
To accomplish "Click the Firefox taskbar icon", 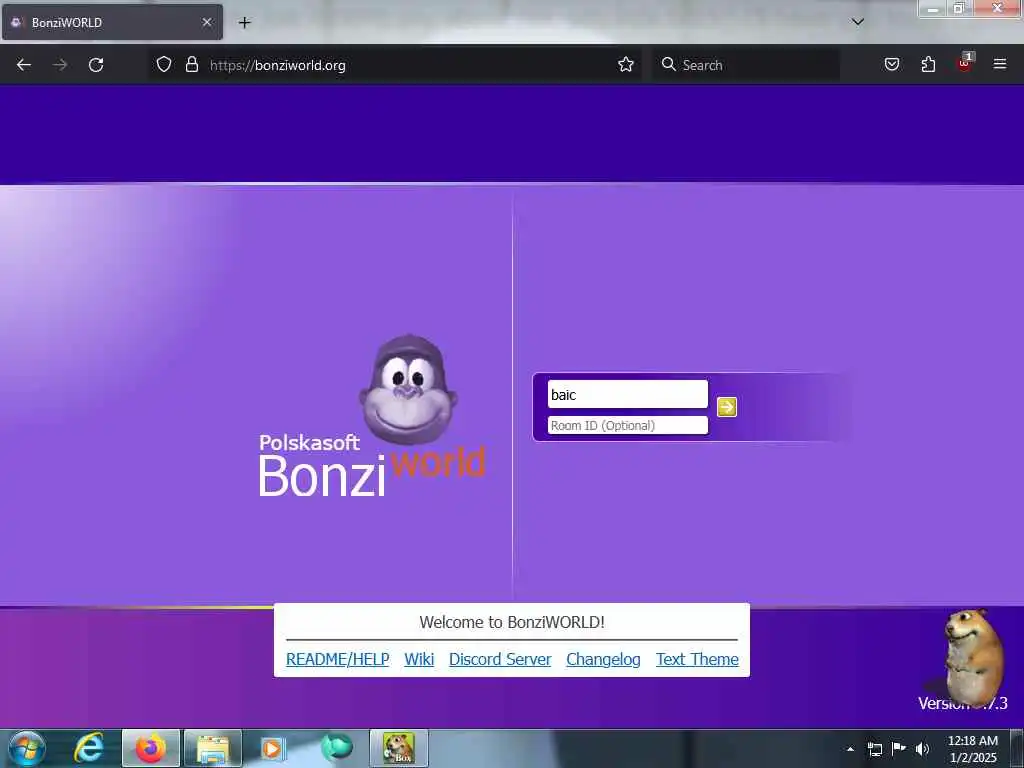I will pyautogui.click(x=151, y=748).
